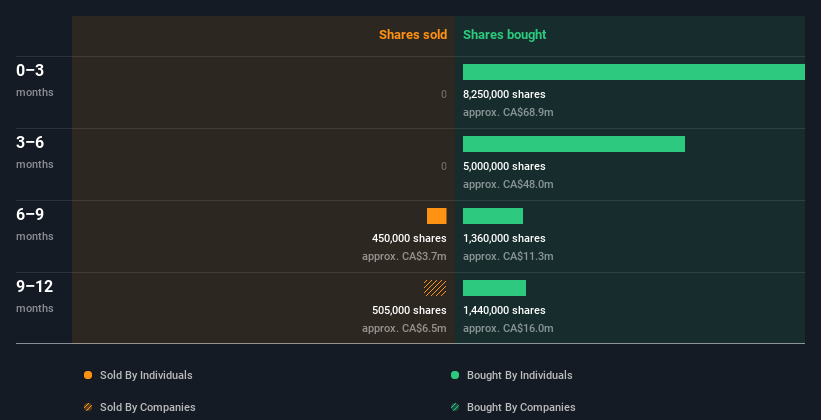Click the 8,250,000 shares value text

tap(504, 94)
